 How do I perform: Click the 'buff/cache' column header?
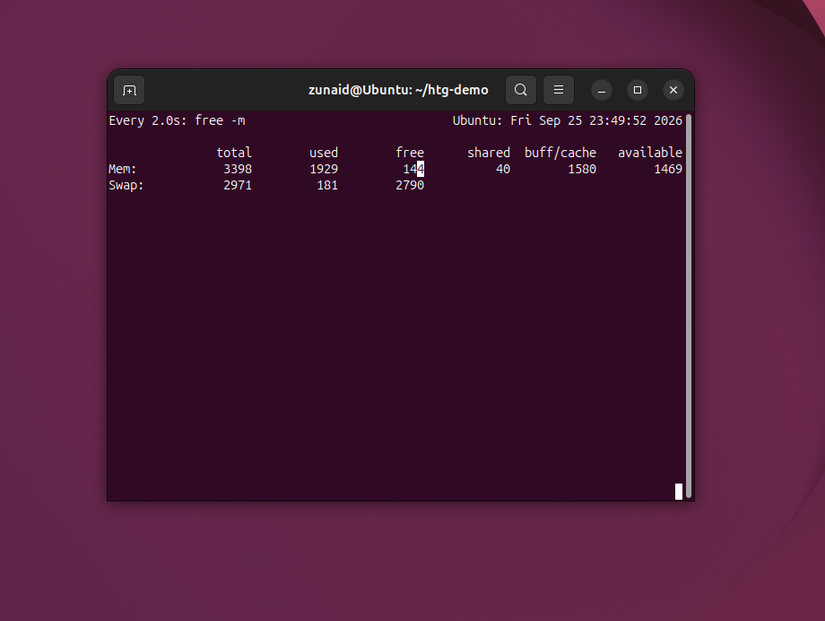point(560,153)
